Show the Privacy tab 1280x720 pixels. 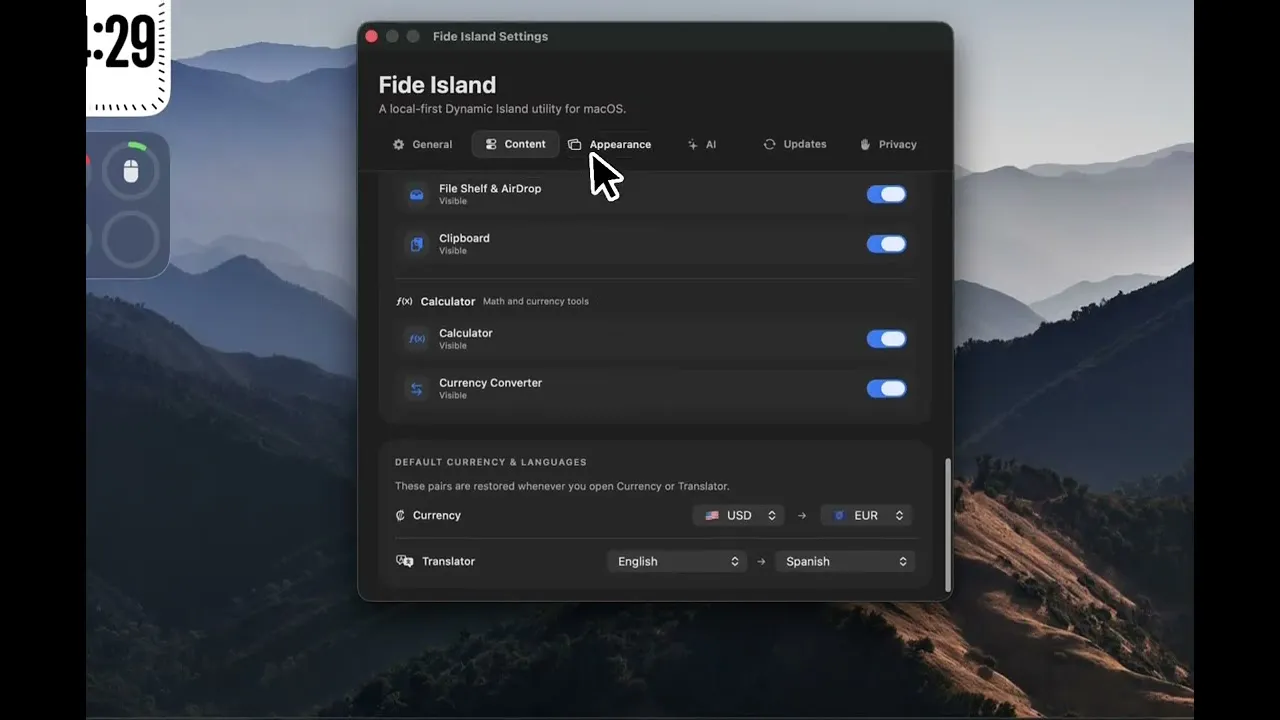(x=888, y=144)
